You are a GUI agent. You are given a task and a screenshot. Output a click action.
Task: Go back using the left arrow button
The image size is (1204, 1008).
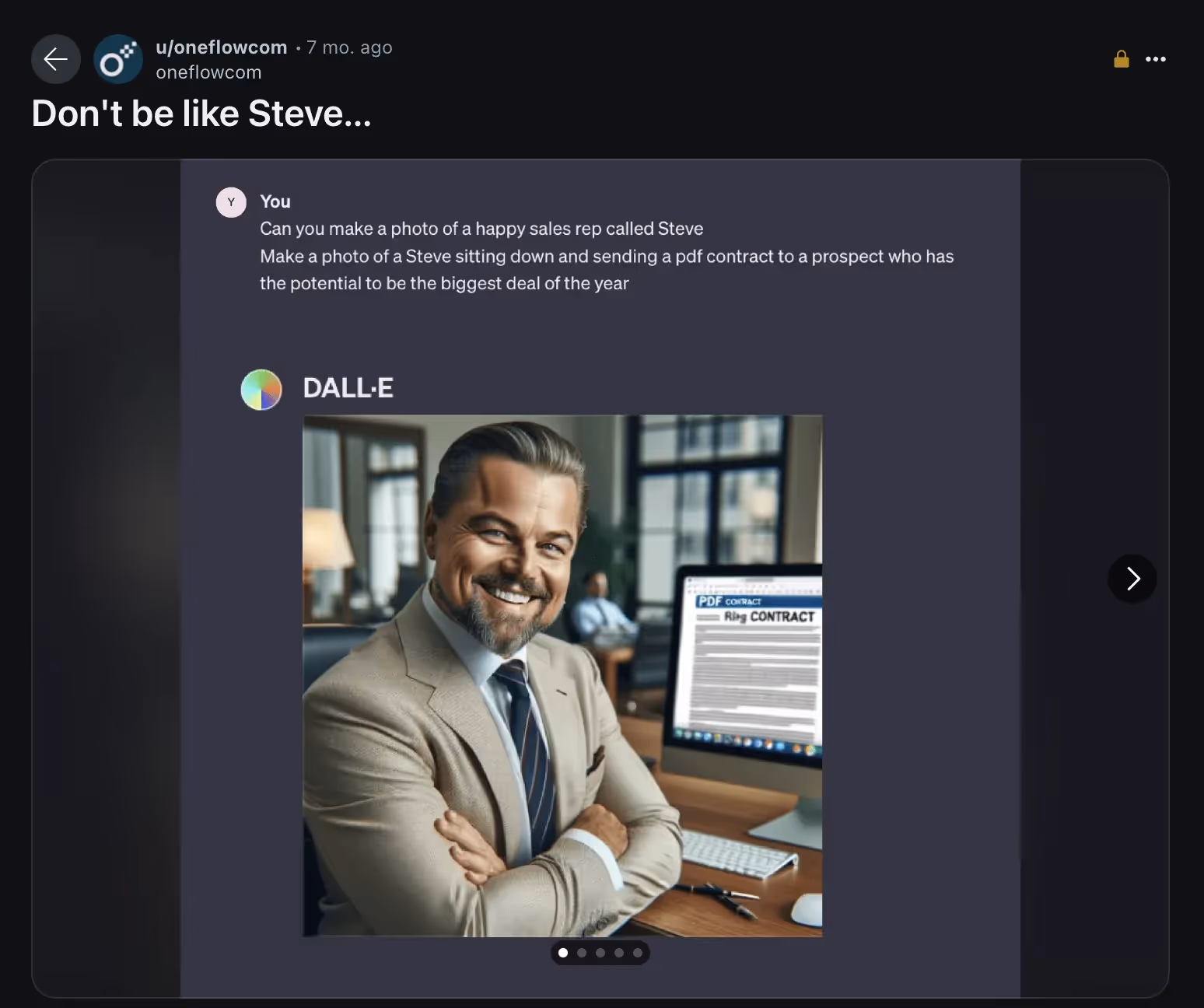click(x=56, y=59)
